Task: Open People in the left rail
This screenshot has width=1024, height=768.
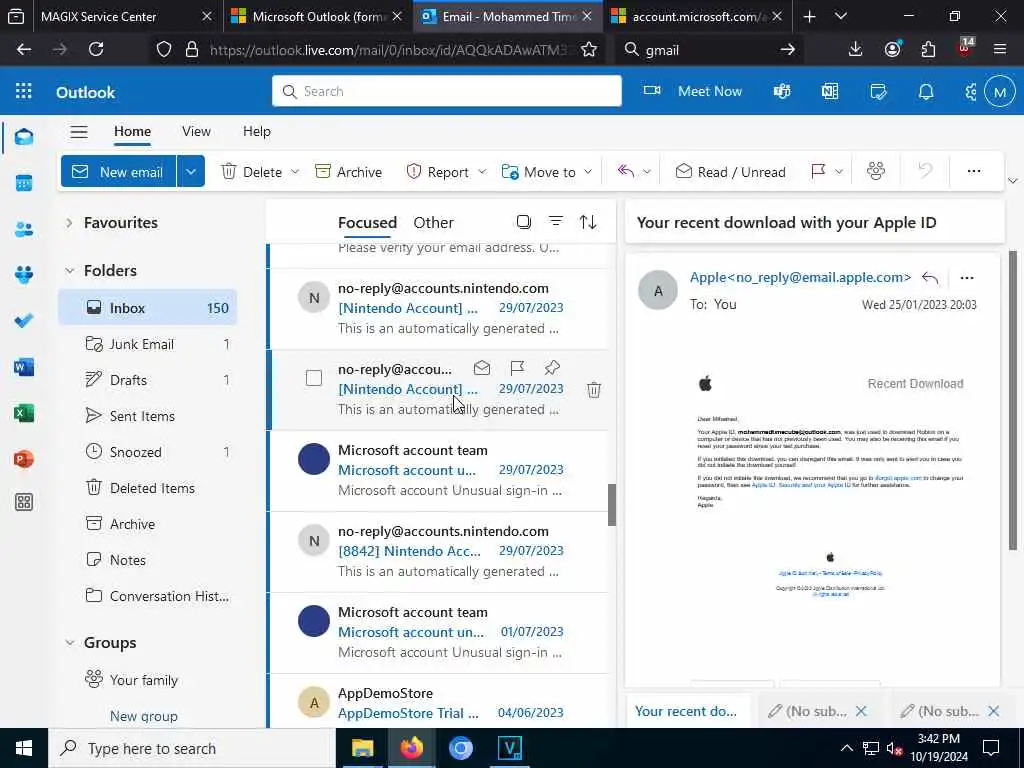Action: pyautogui.click(x=24, y=229)
